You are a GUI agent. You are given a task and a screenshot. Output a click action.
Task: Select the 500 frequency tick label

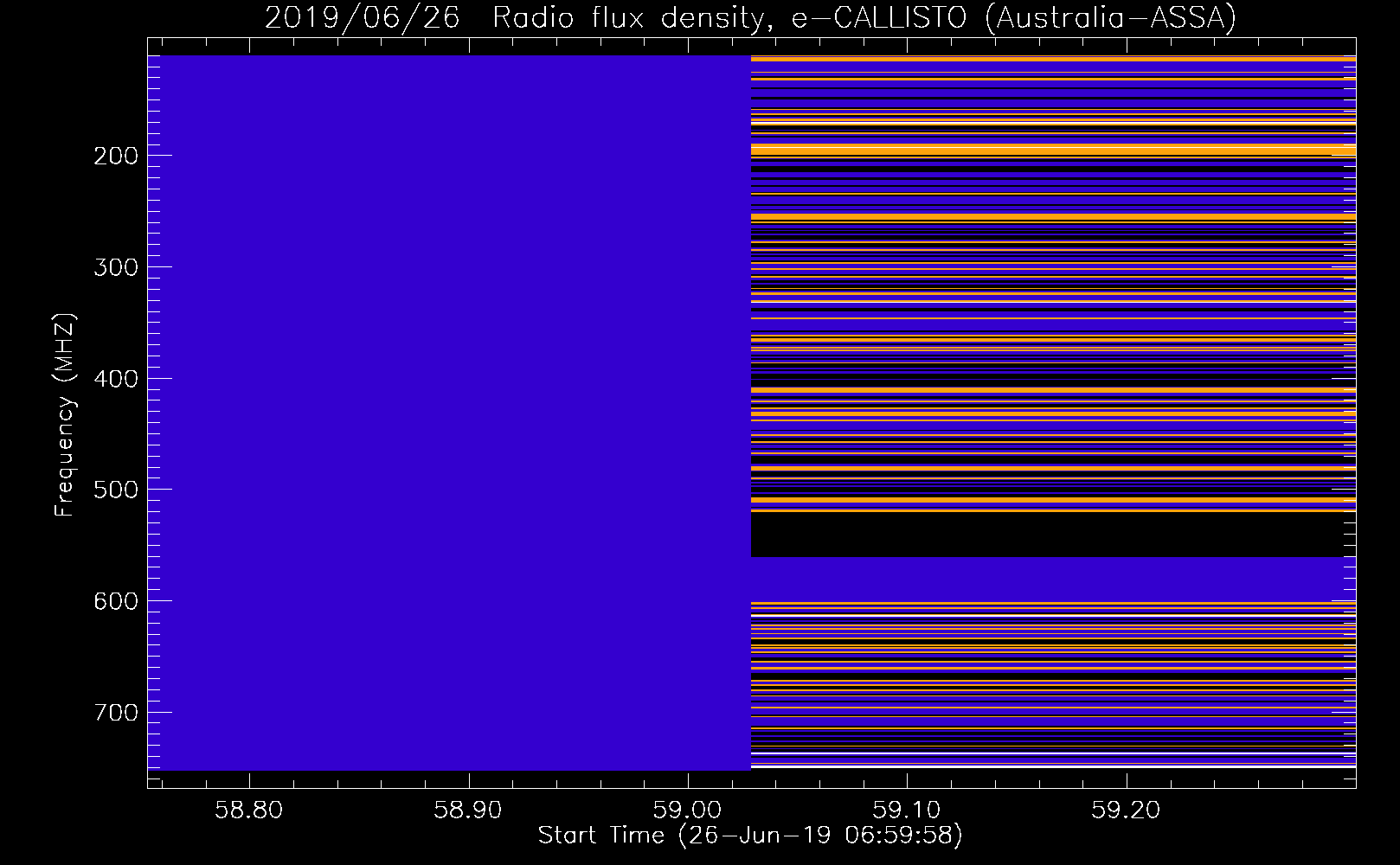pyautogui.click(x=115, y=490)
